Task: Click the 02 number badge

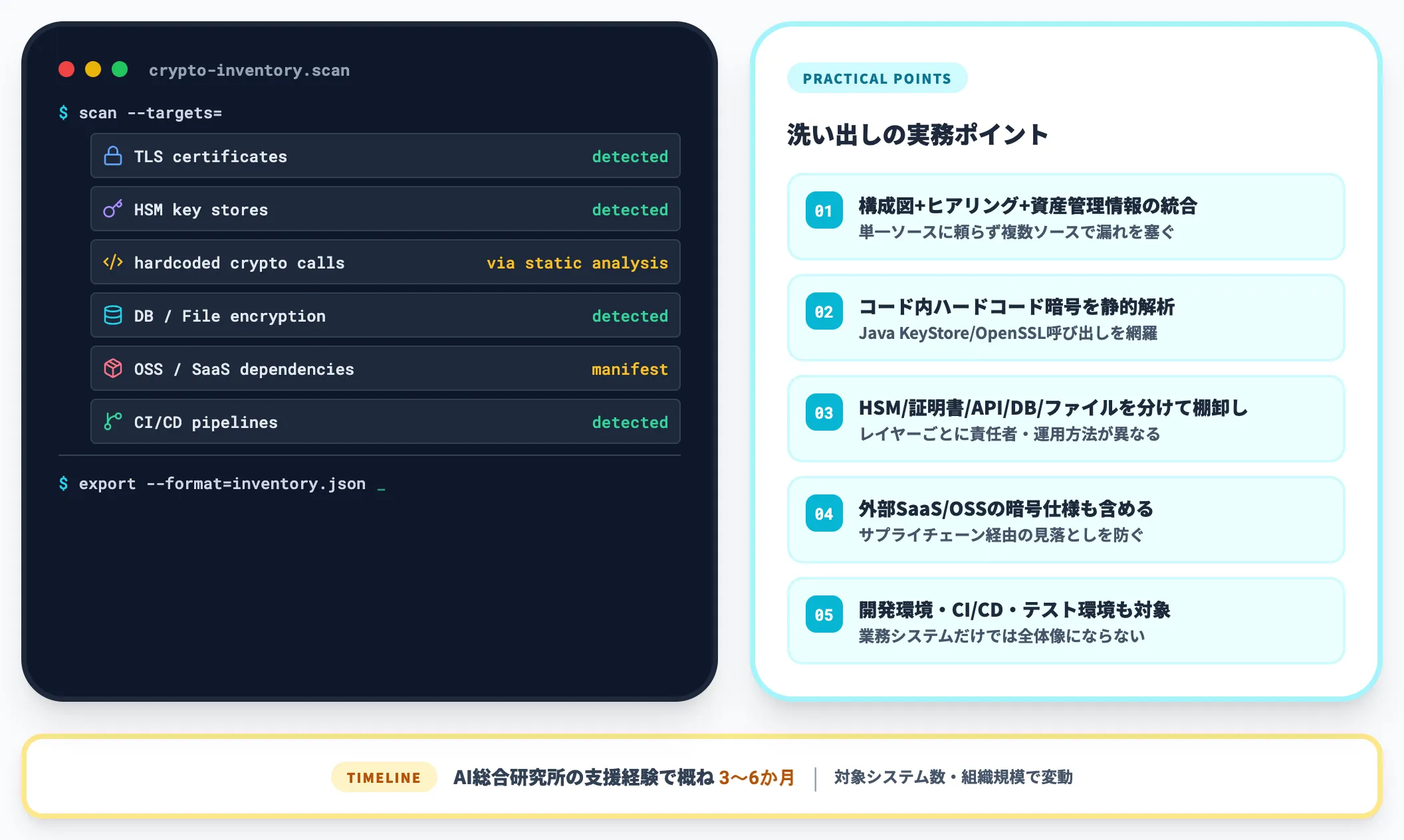Action: click(x=824, y=312)
